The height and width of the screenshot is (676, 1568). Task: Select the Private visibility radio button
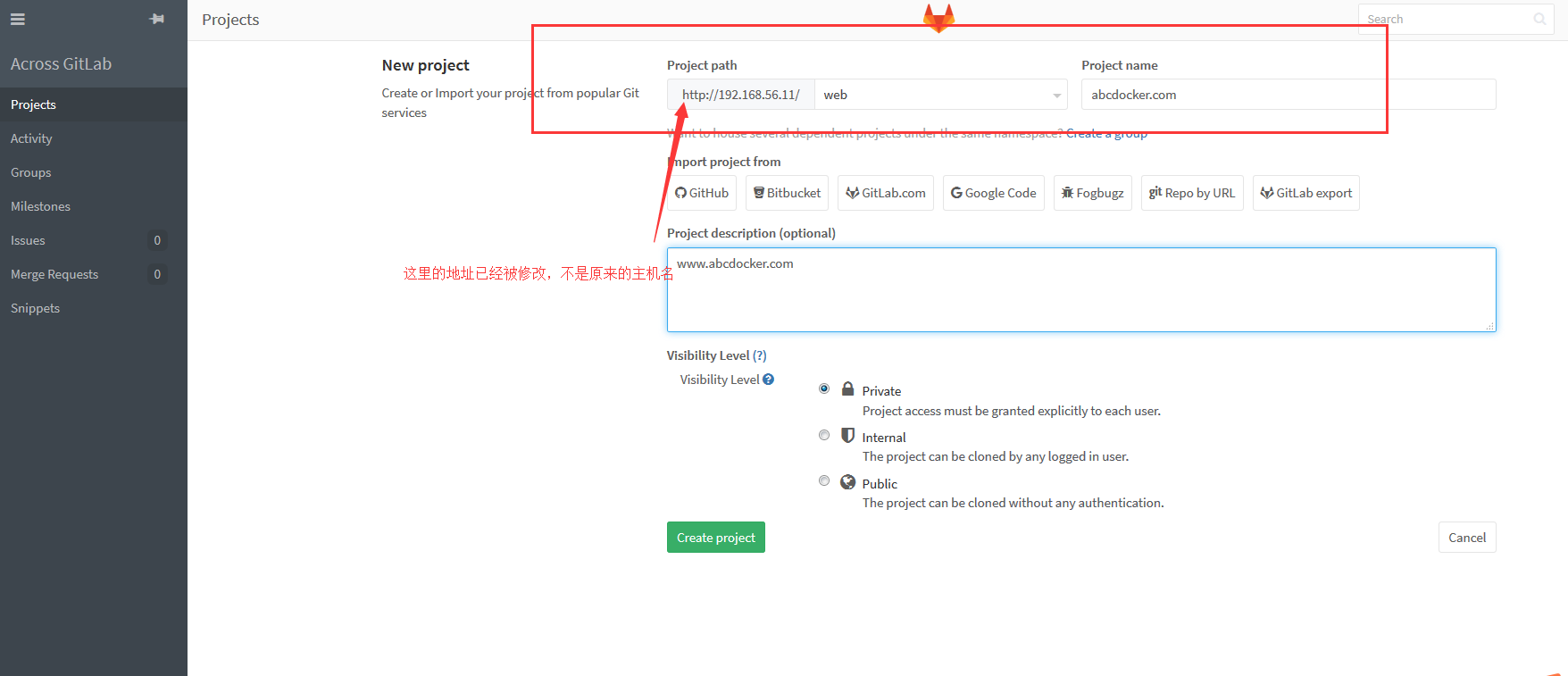click(x=824, y=388)
